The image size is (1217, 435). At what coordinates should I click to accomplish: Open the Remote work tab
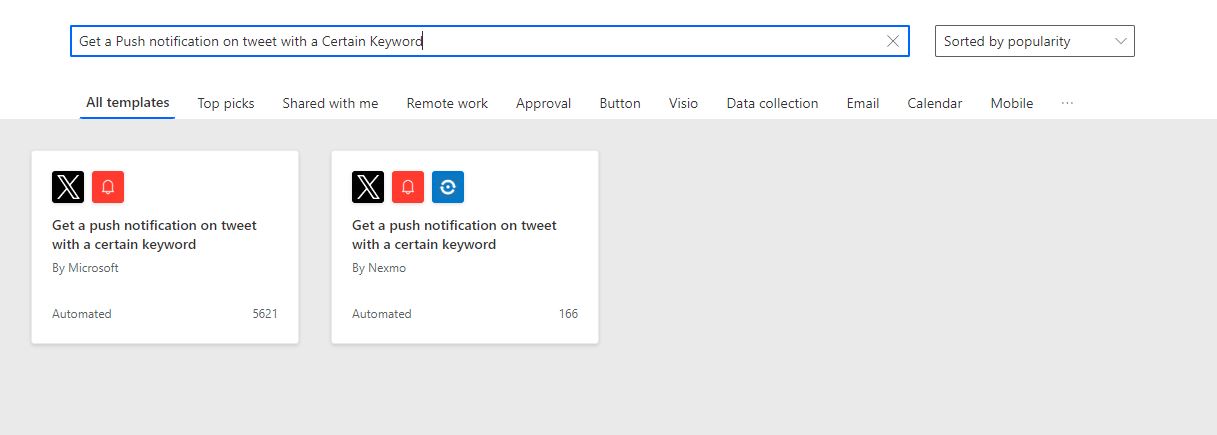tap(447, 103)
